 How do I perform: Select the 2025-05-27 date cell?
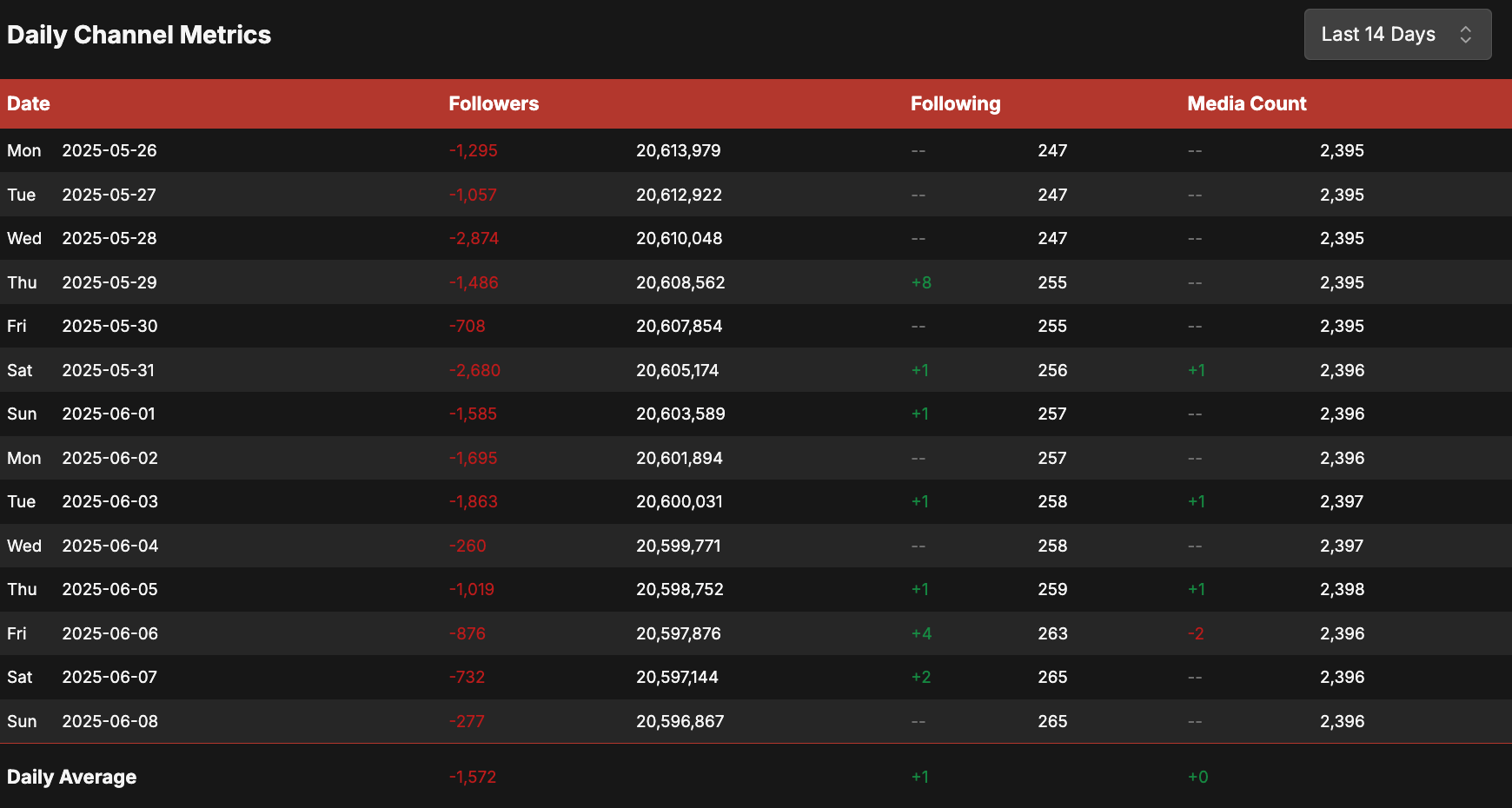coord(109,195)
